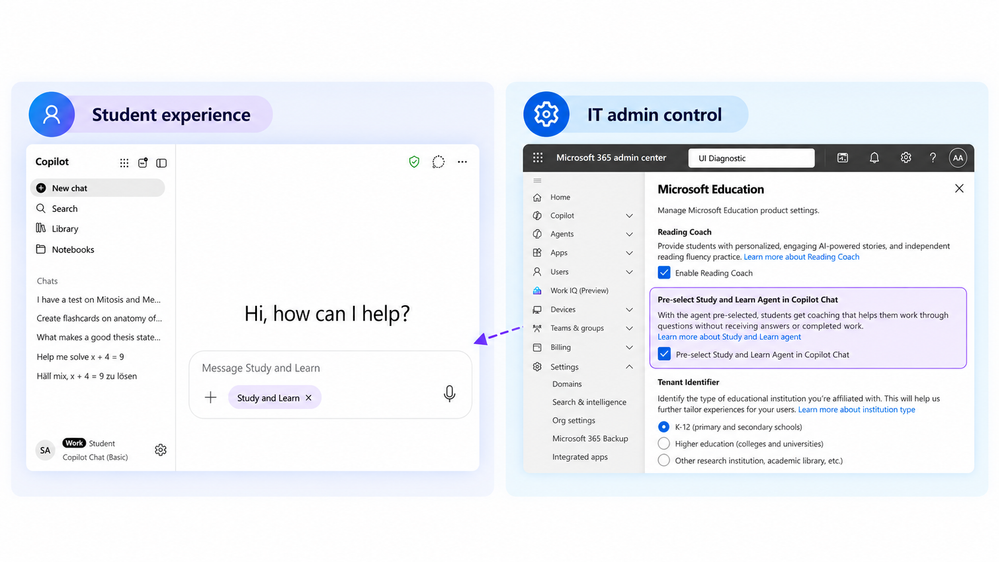Click the Devices icon in admin navigation
The image size is (999, 562).
tap(537, 310)
